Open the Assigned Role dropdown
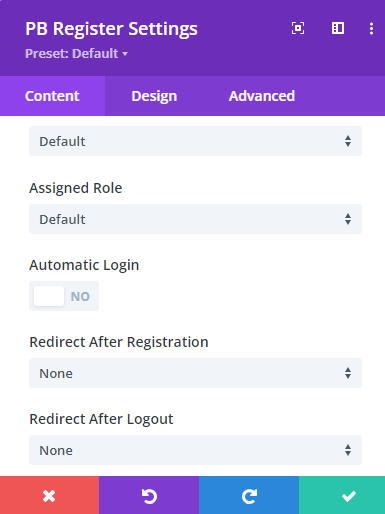The height and width of the screenshot is (514, 385). coord(195,219)
